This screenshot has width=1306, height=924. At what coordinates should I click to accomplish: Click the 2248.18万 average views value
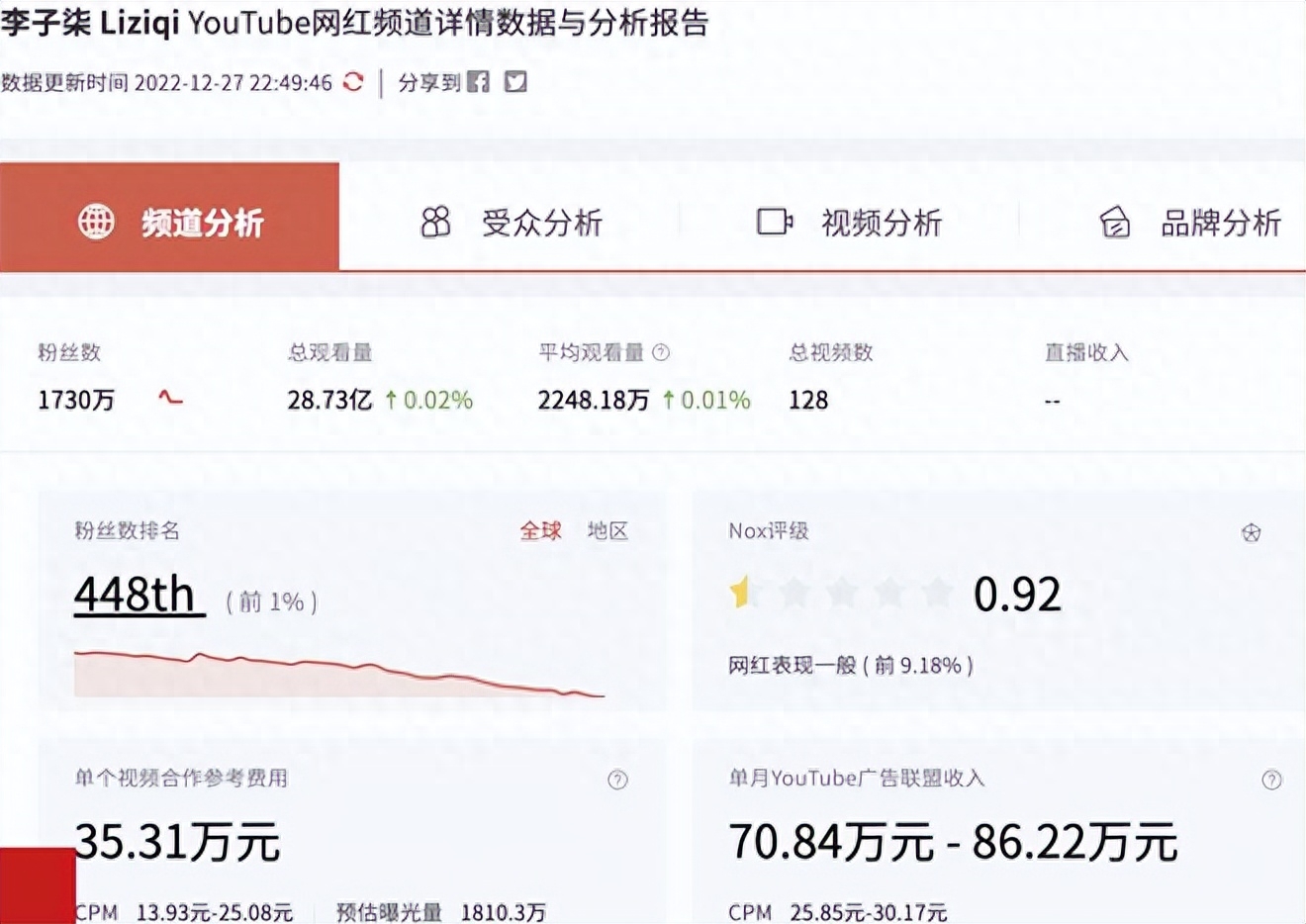click(594, 400)
